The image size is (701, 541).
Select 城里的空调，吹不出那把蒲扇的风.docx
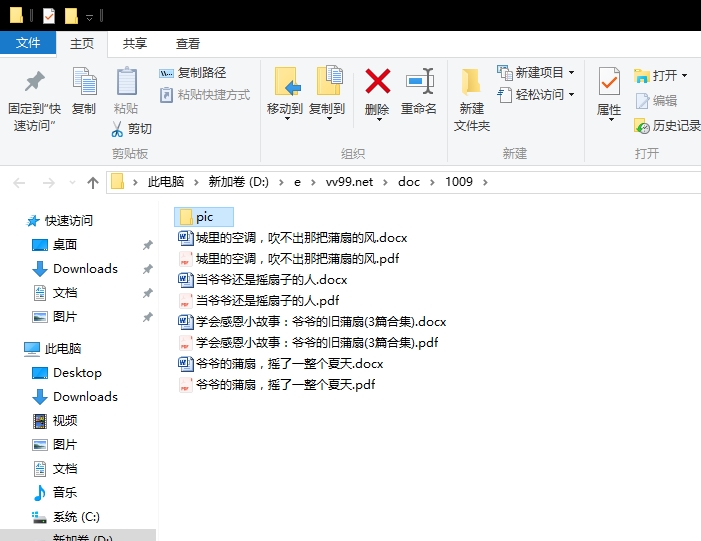pyautogui.click(x=293, y=238)
